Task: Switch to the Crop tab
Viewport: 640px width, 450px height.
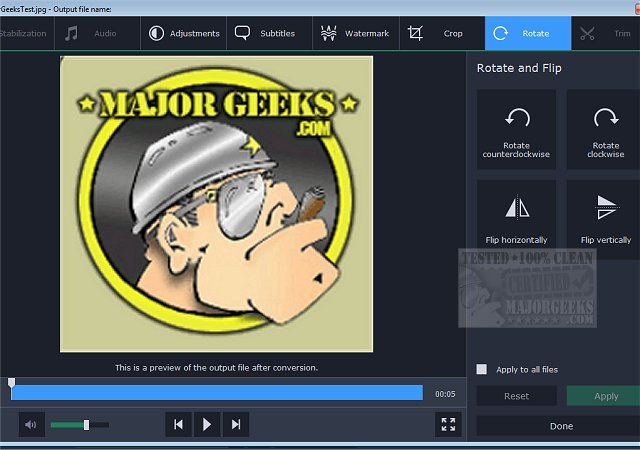Action: click(x=442, y=33)
